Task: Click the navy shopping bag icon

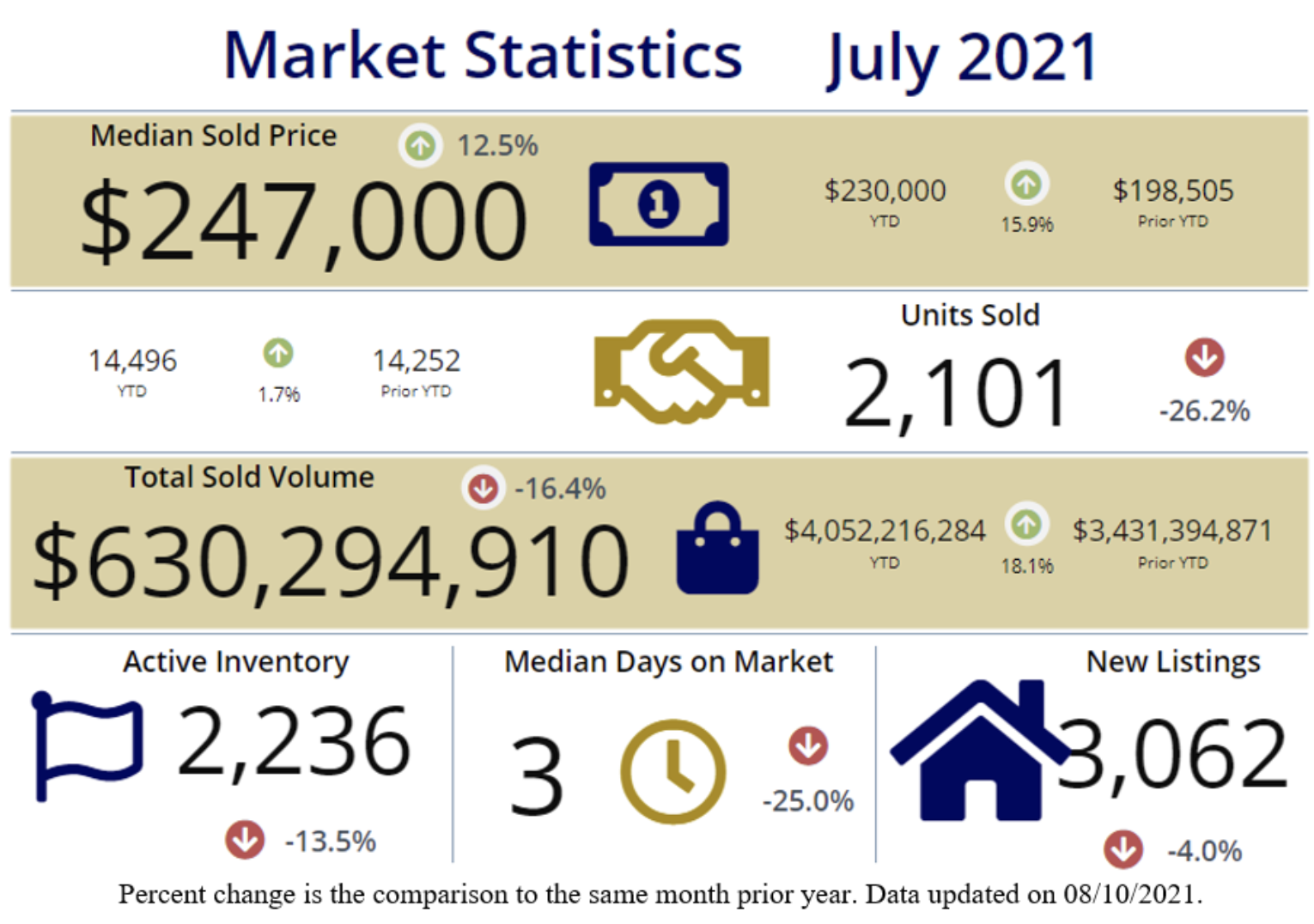Action: pos(717,549)
